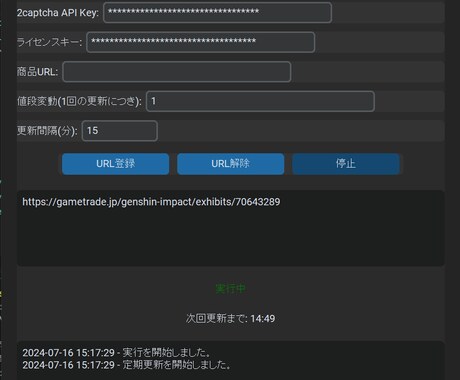Click the 値段変動(1回の更新につき) label

tap(79, 101)
